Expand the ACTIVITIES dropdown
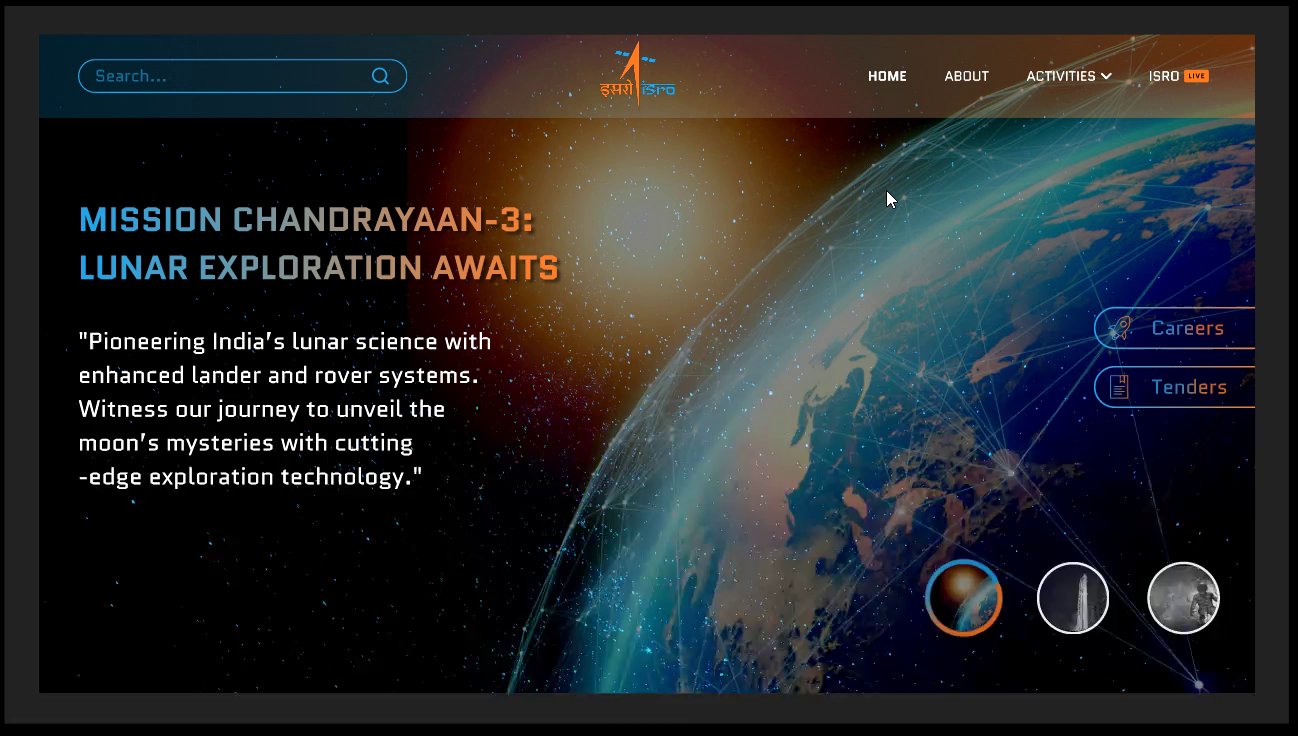Viewport: 1298px width, 736px height. coord(1060,75)
